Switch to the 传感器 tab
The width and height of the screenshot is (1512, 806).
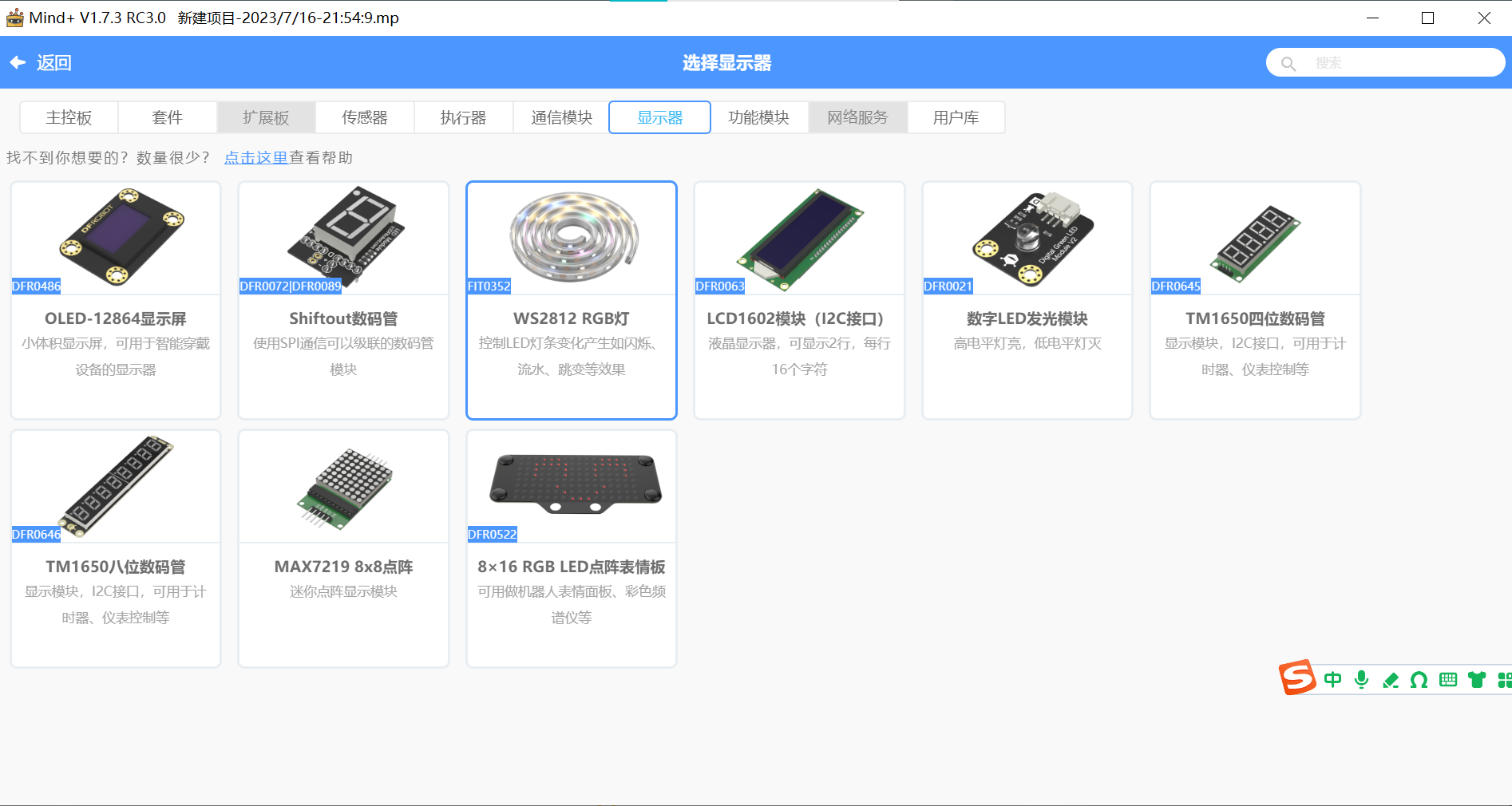[x=365, y=117]
